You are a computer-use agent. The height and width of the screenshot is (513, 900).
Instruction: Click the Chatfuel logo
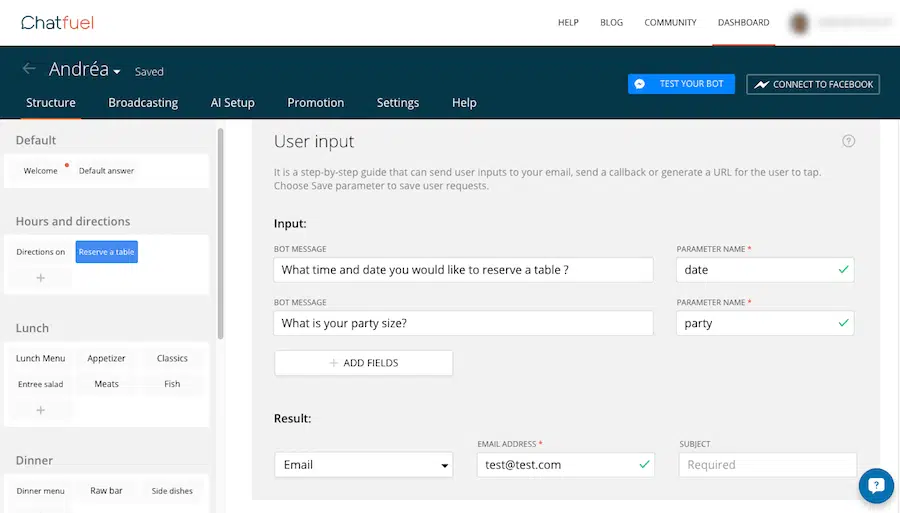point(51,22)
